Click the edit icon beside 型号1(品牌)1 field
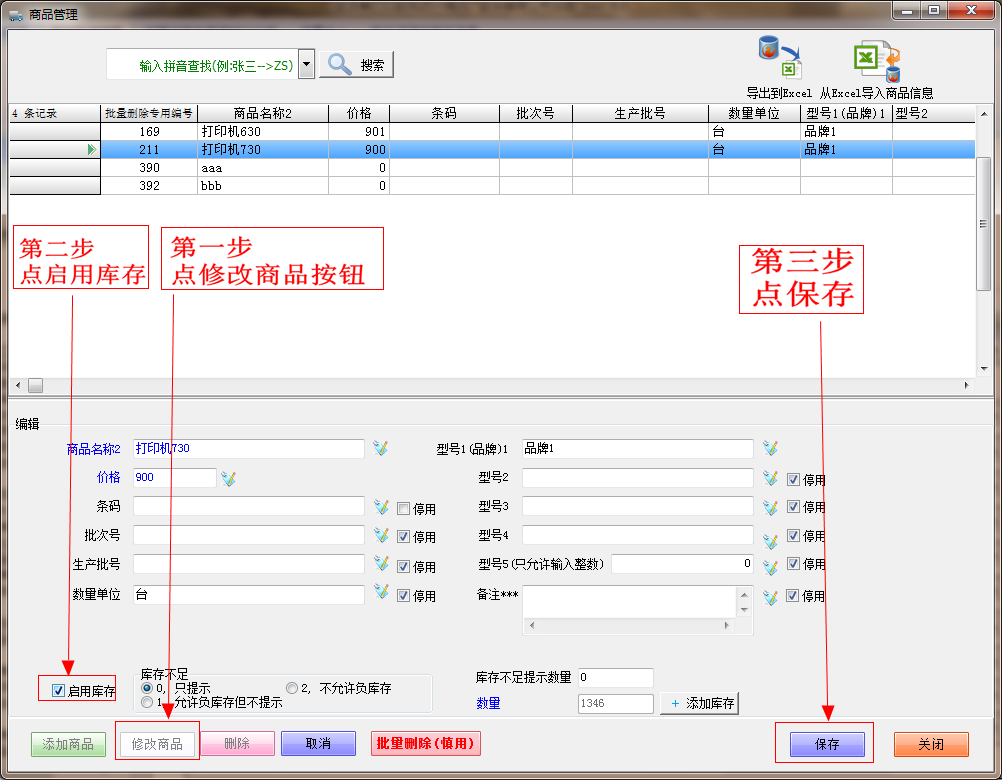The image size is (1002, 780). 771,448
